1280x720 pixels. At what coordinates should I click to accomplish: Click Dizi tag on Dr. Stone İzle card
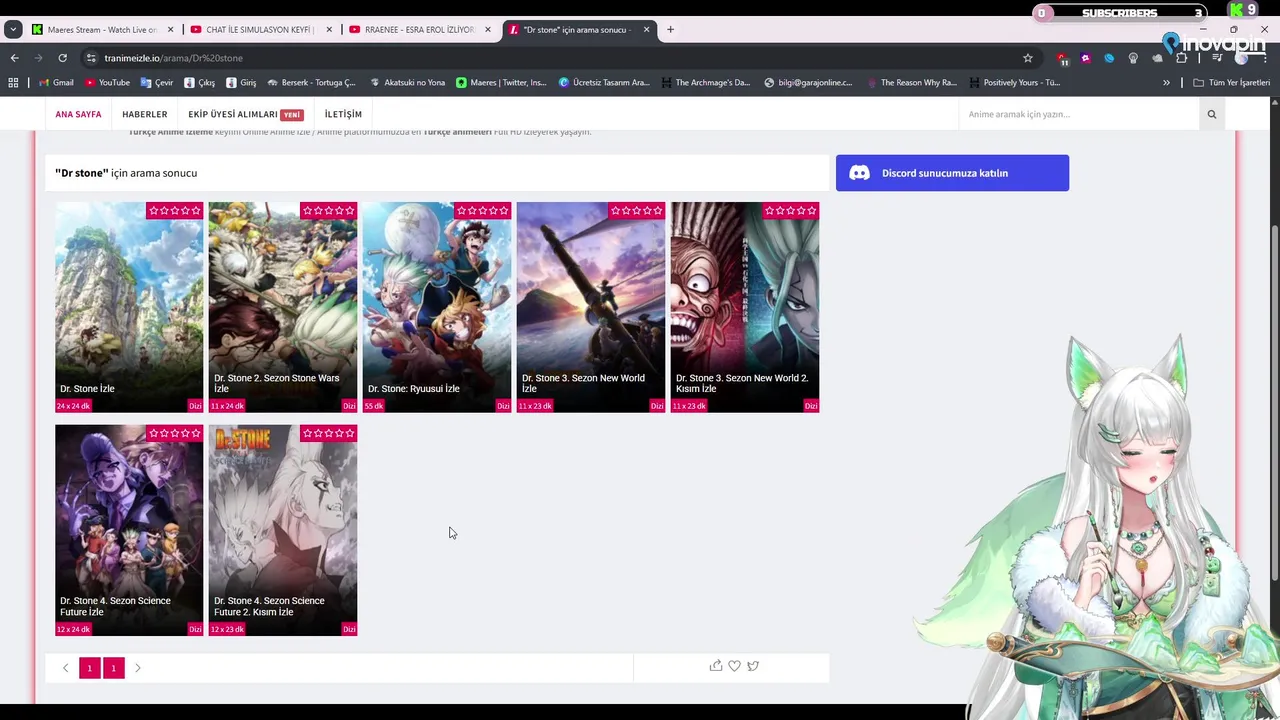click(x=195, y=406)
